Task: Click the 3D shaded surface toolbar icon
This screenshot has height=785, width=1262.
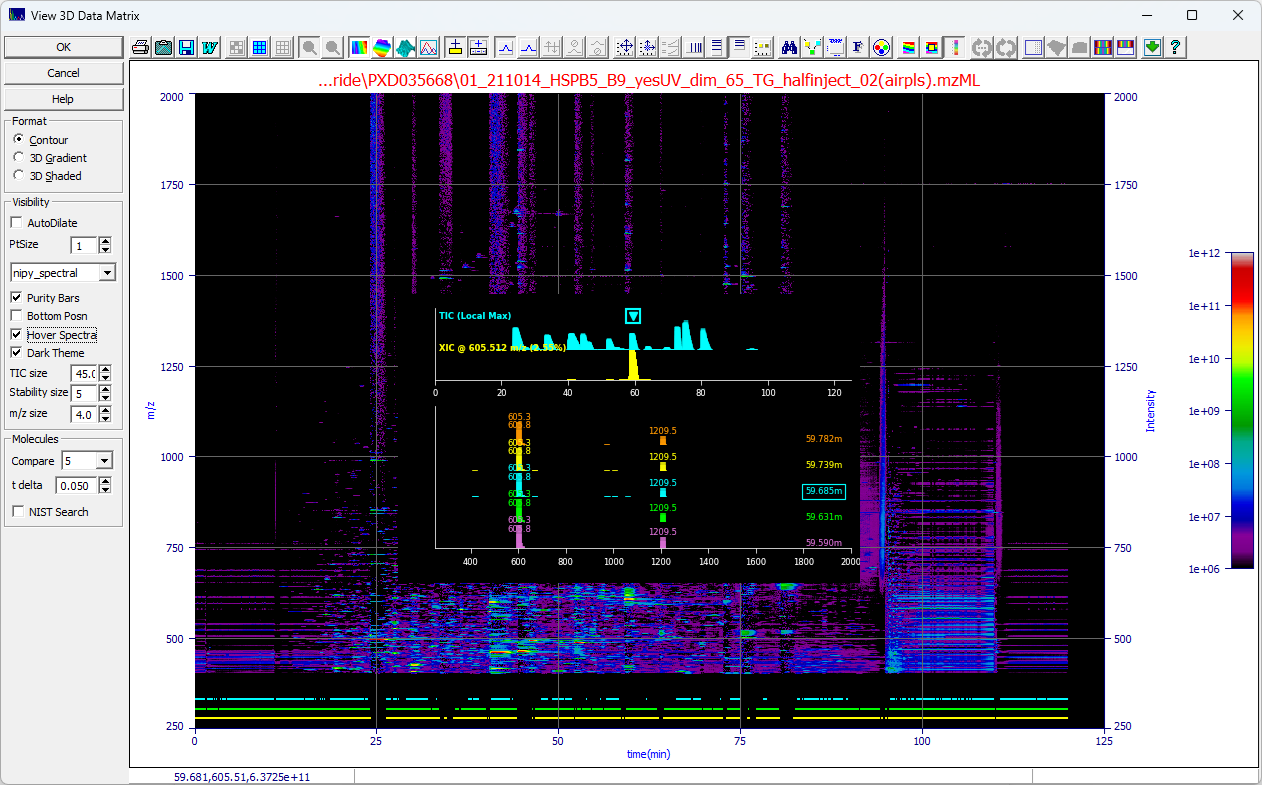Action: (406, 46)
